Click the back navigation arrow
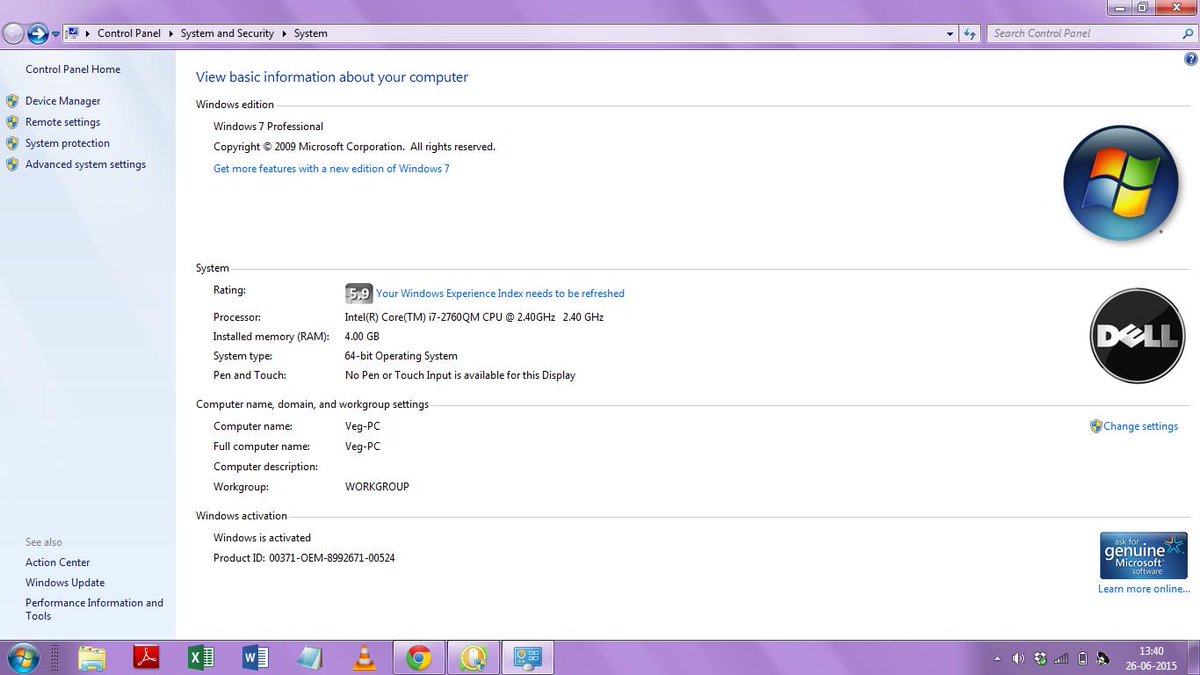1200x675 pixels. pos(13,33)
